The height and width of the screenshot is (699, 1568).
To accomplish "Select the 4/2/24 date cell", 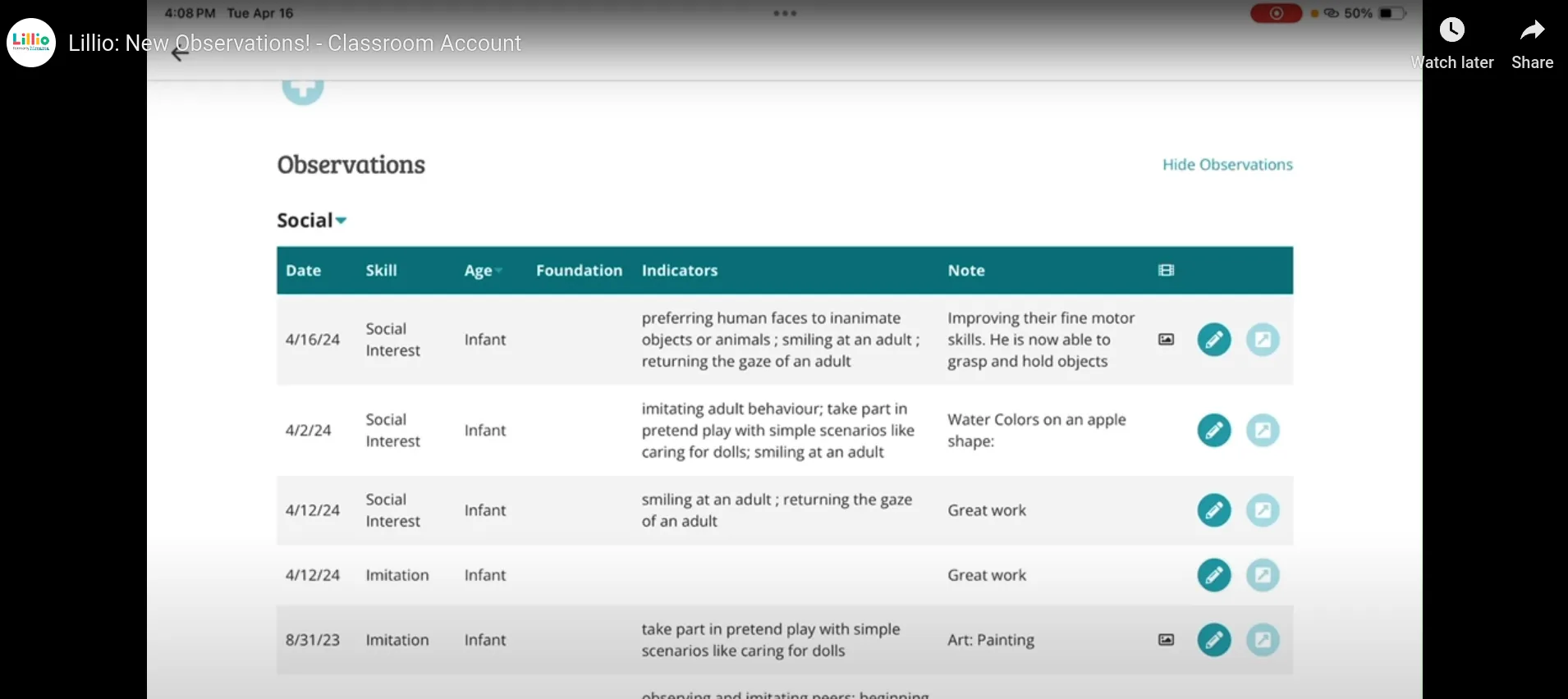I will point(309,430).
